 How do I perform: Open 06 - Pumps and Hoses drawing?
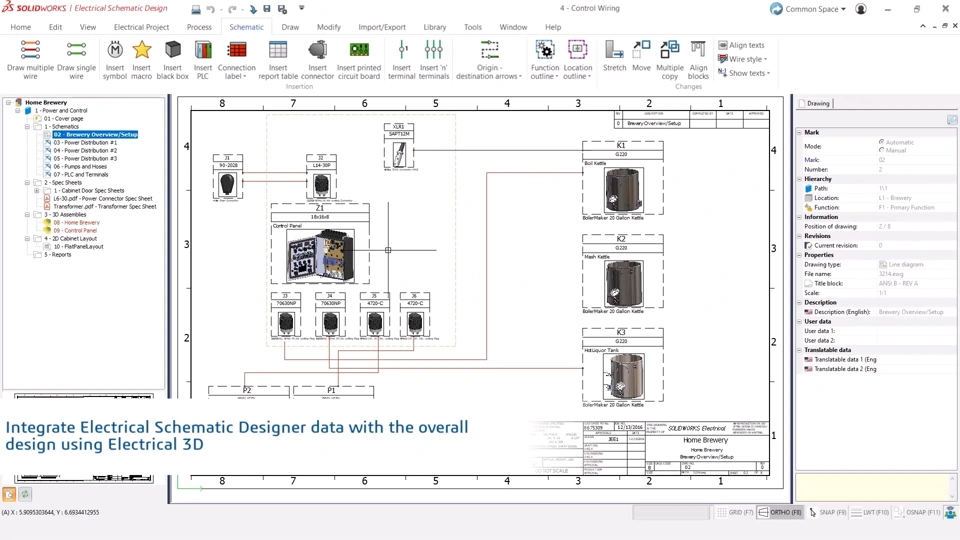click(80, 167)
